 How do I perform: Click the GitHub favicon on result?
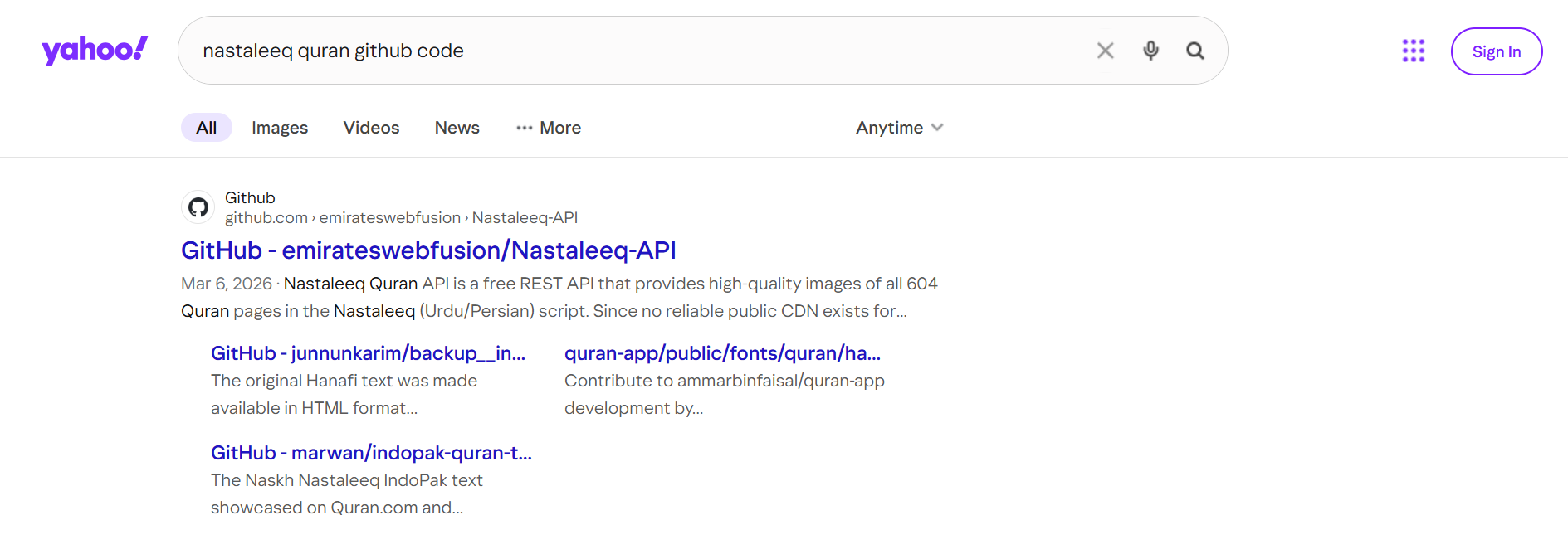coord(198,207)
